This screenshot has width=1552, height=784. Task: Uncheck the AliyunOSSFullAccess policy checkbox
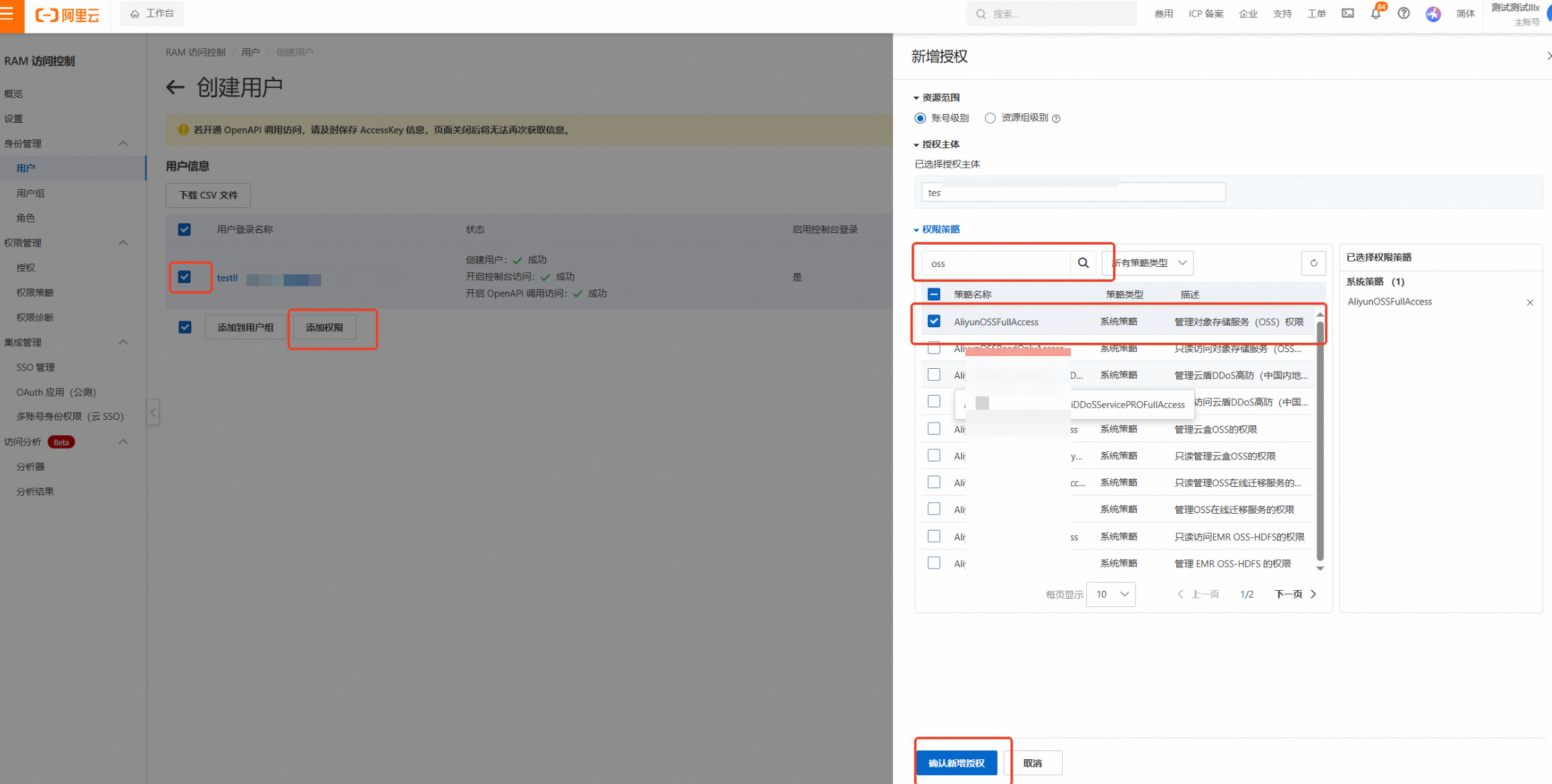(934, 321)
